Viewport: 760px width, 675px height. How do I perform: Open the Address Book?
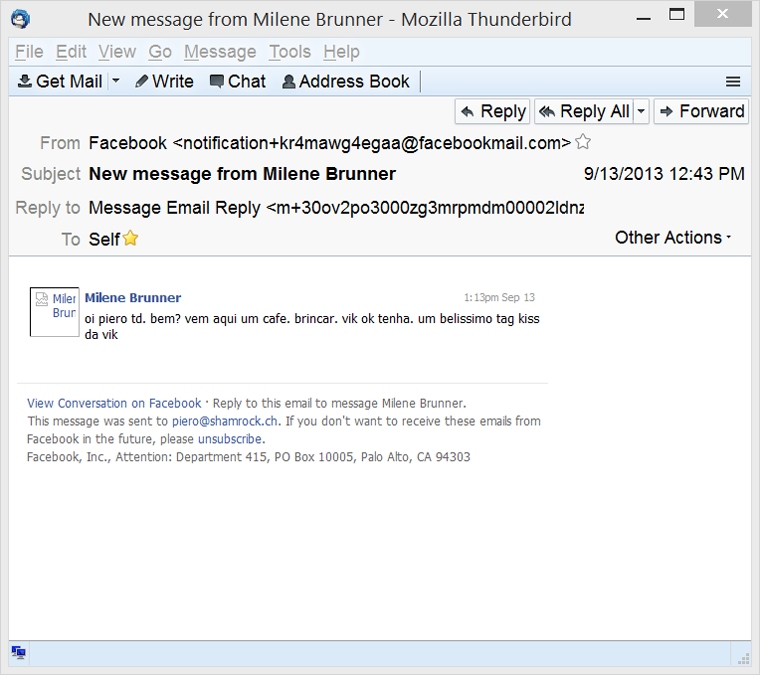(x=346, y=82)
